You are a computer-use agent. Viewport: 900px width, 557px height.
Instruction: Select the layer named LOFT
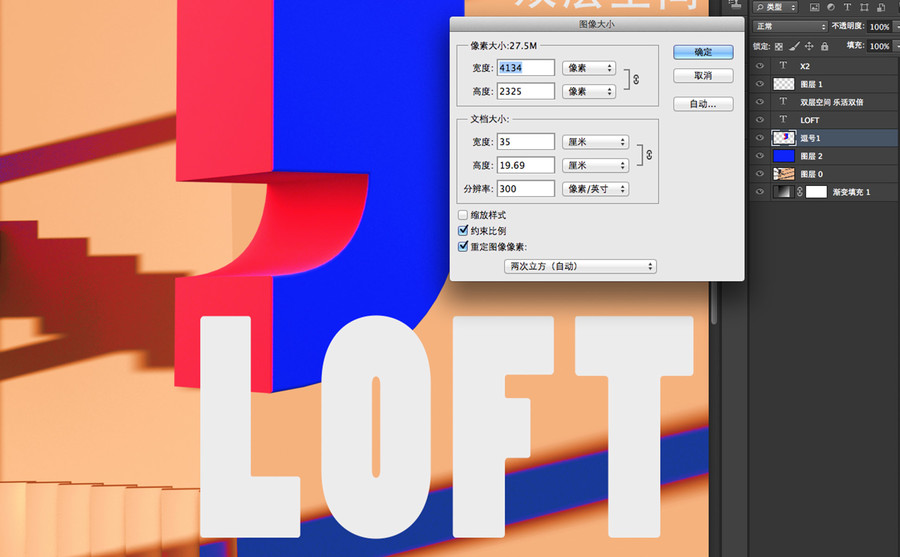tap(810, 120)
